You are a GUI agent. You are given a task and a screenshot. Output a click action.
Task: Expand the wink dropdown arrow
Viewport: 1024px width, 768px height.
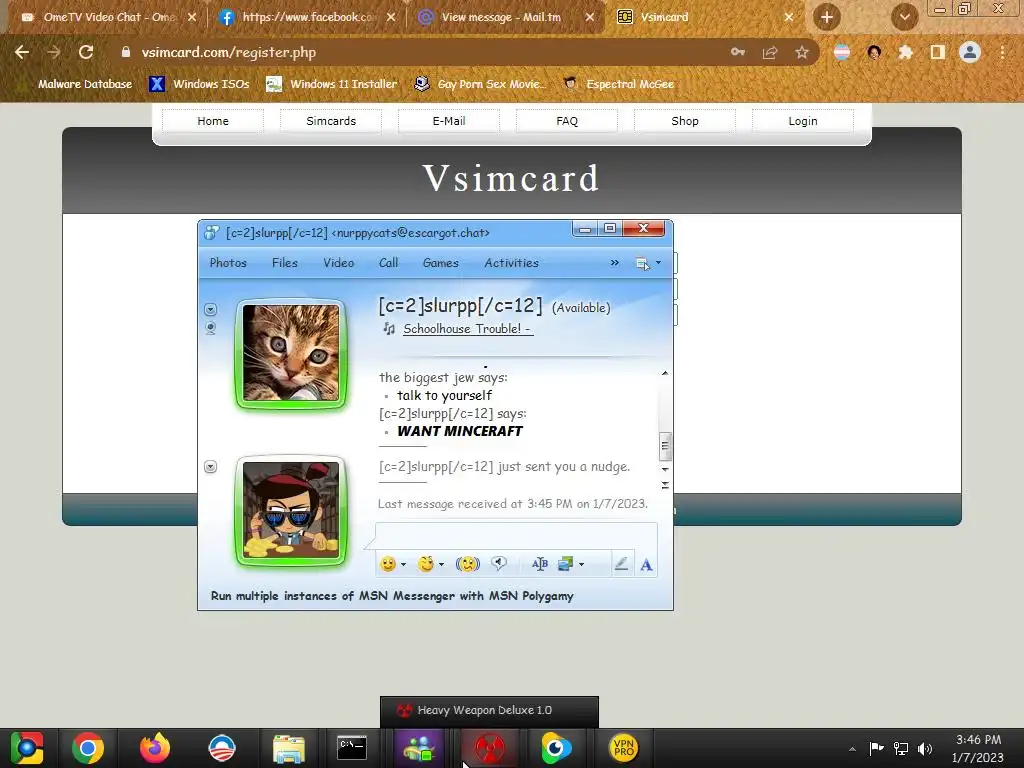[441, 564]
